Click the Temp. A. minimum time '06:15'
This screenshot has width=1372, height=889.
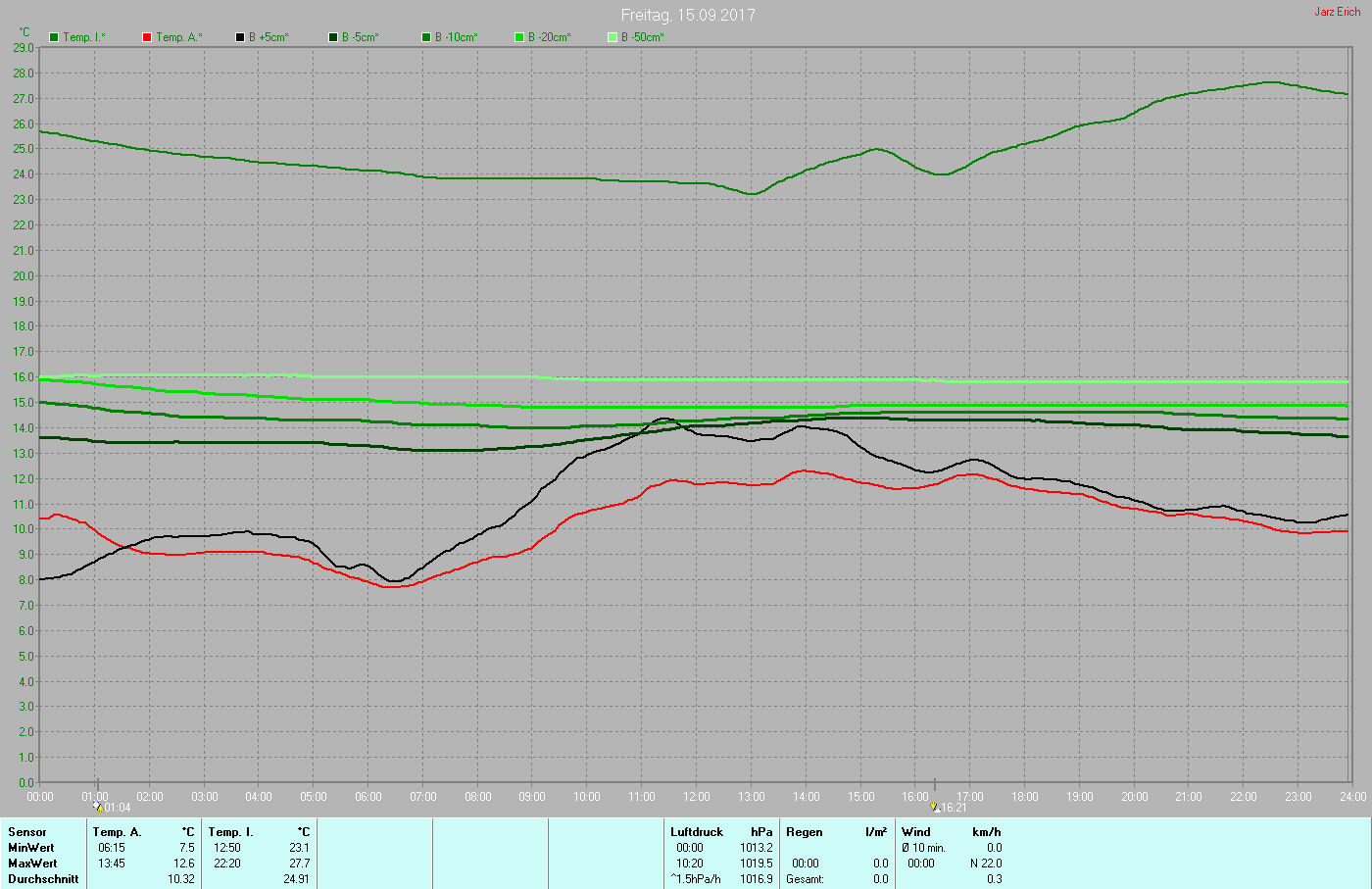coord(111,848)
